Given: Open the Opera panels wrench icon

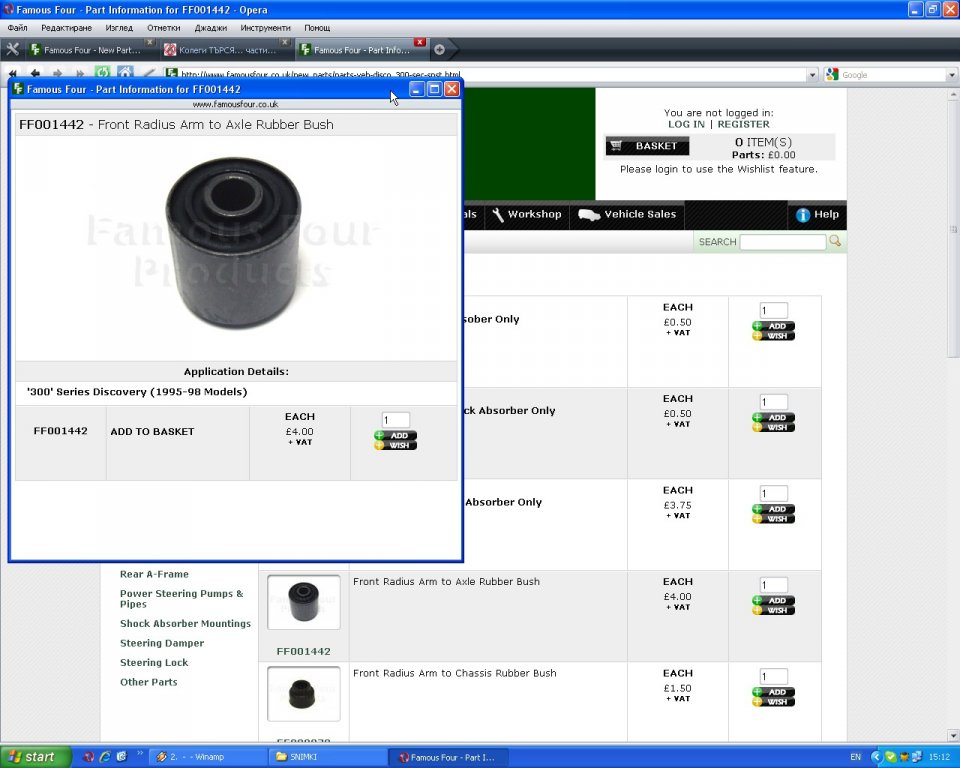Looking at the screenshot, I should [12, 49].
